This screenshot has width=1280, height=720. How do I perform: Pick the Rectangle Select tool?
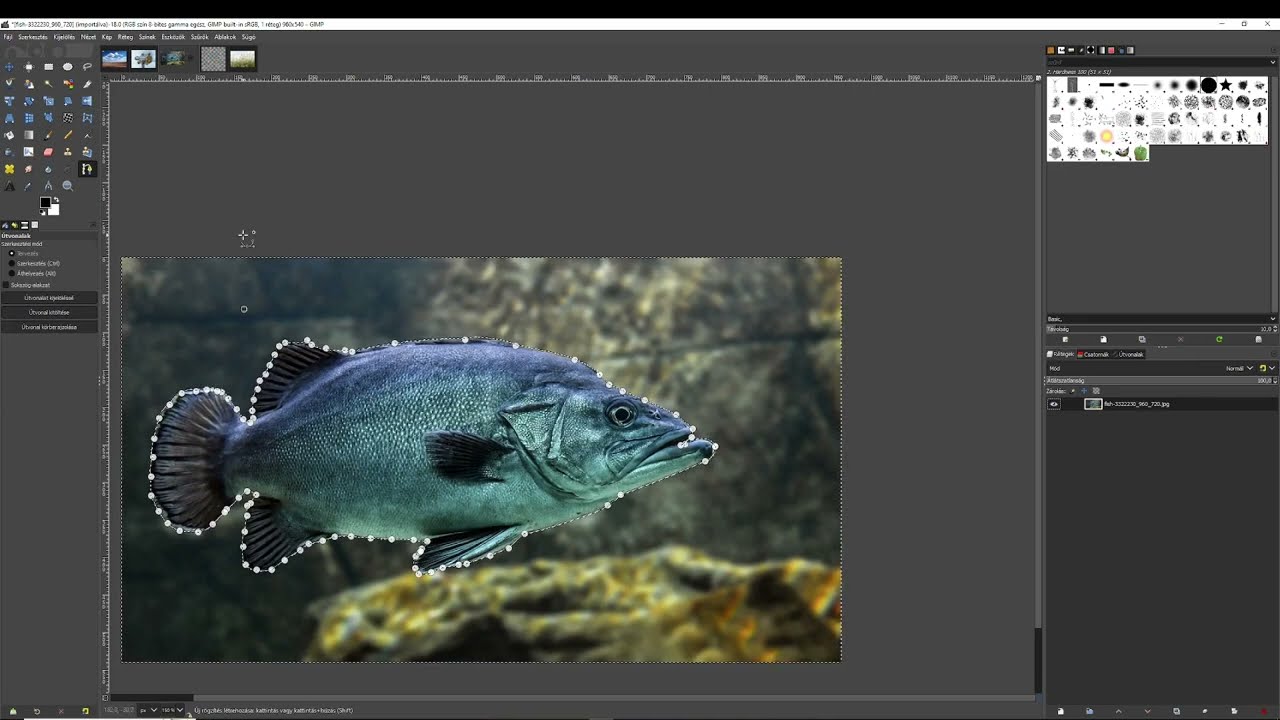(48, 67)
